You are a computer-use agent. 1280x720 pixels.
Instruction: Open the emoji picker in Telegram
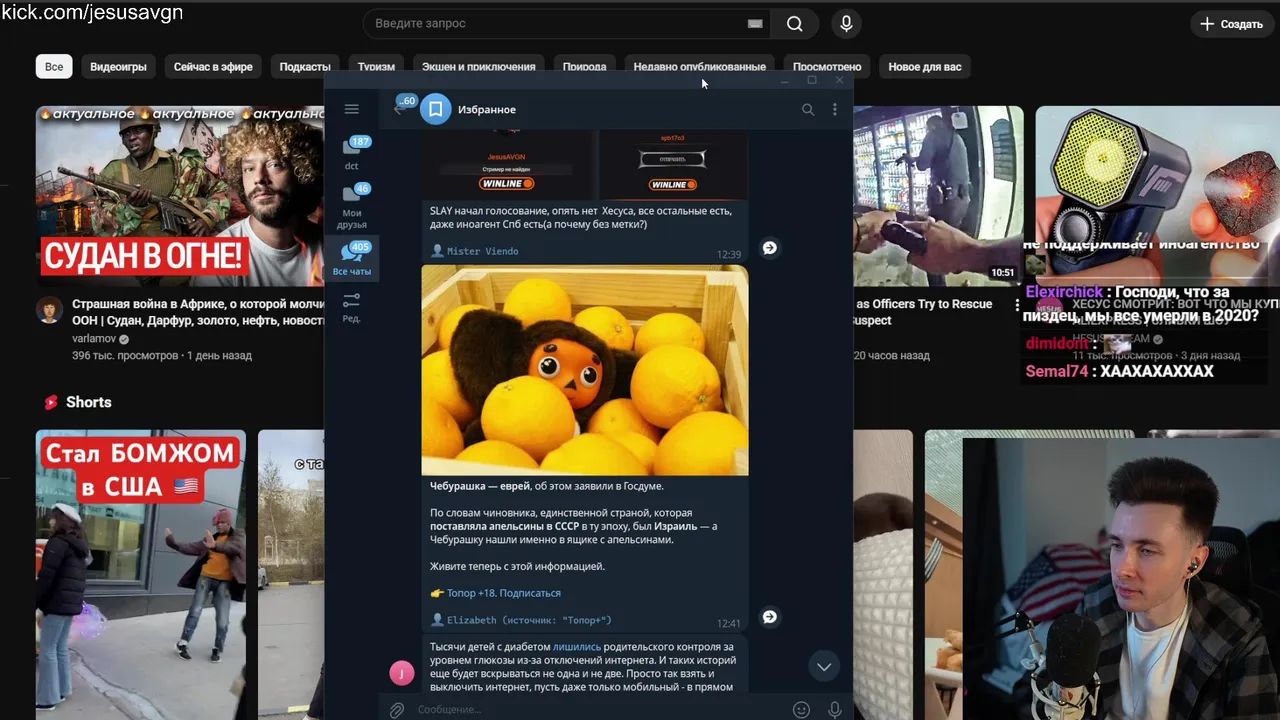[801, 710]
